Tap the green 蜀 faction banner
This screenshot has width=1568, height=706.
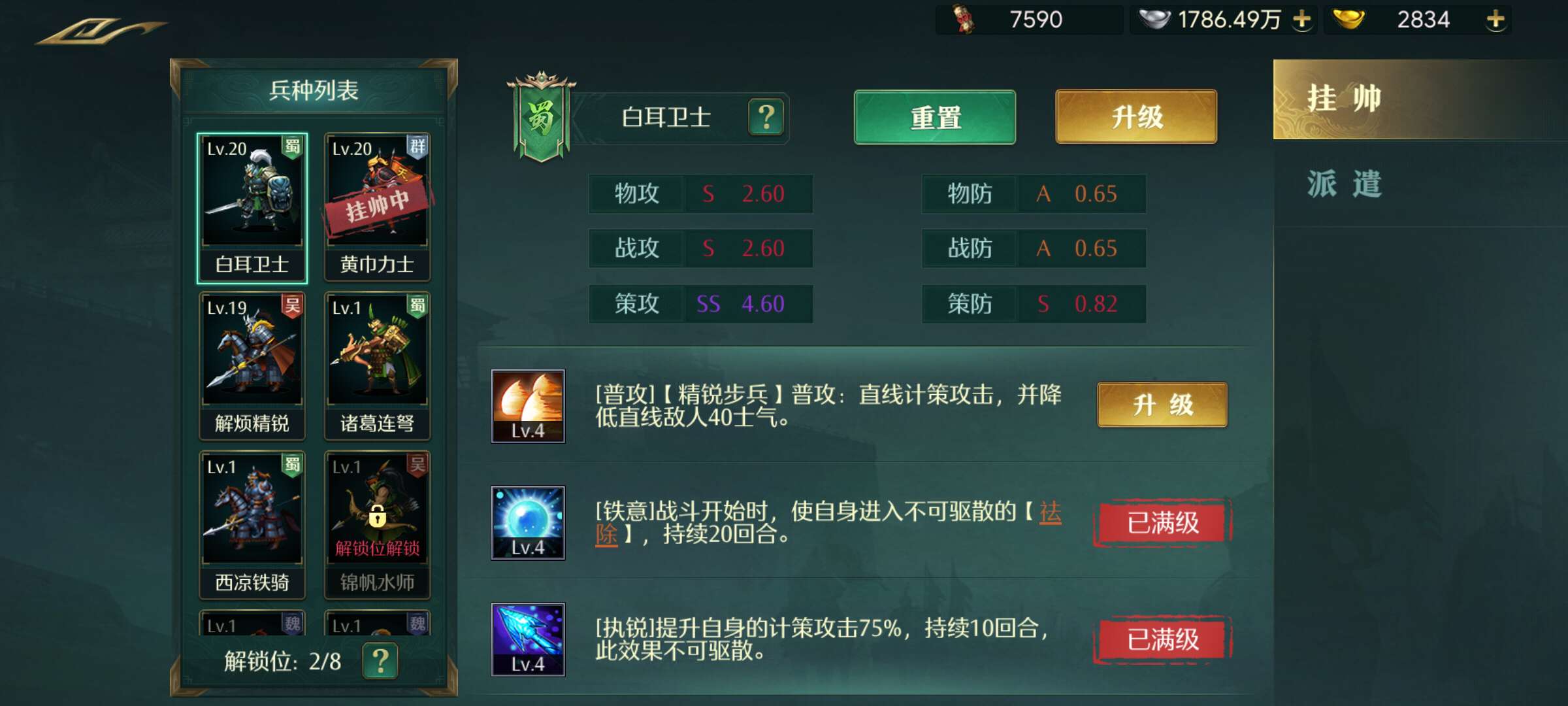[x=541, y=118]
